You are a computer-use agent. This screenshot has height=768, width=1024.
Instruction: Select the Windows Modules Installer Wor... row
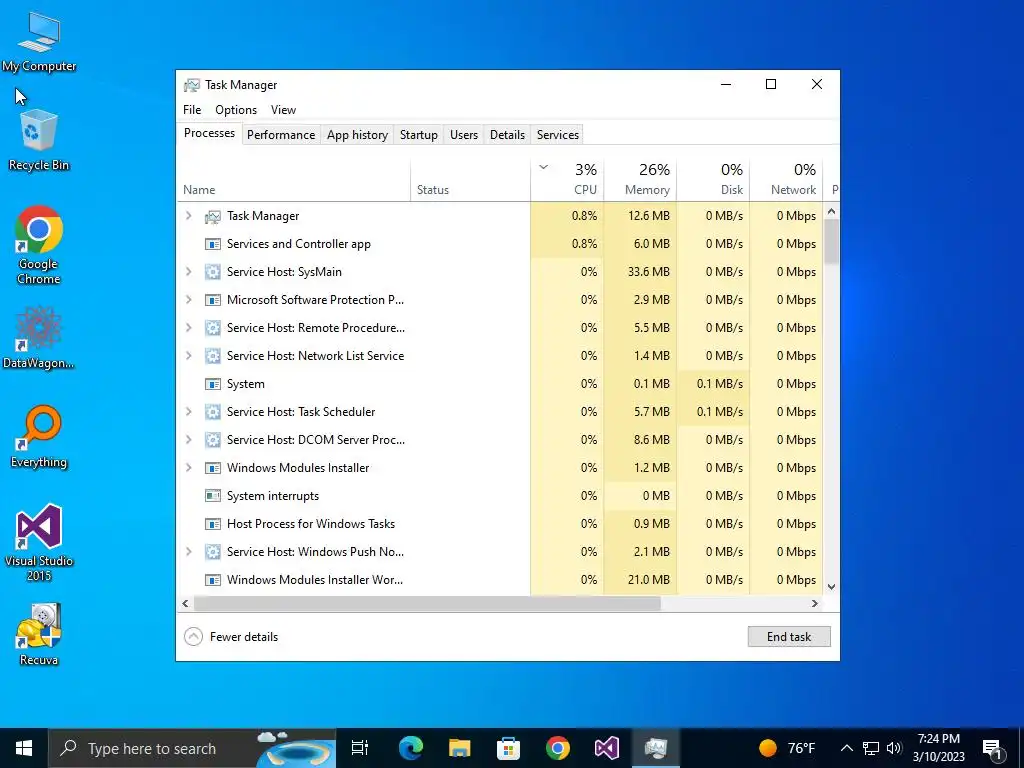tap(500, 580)
